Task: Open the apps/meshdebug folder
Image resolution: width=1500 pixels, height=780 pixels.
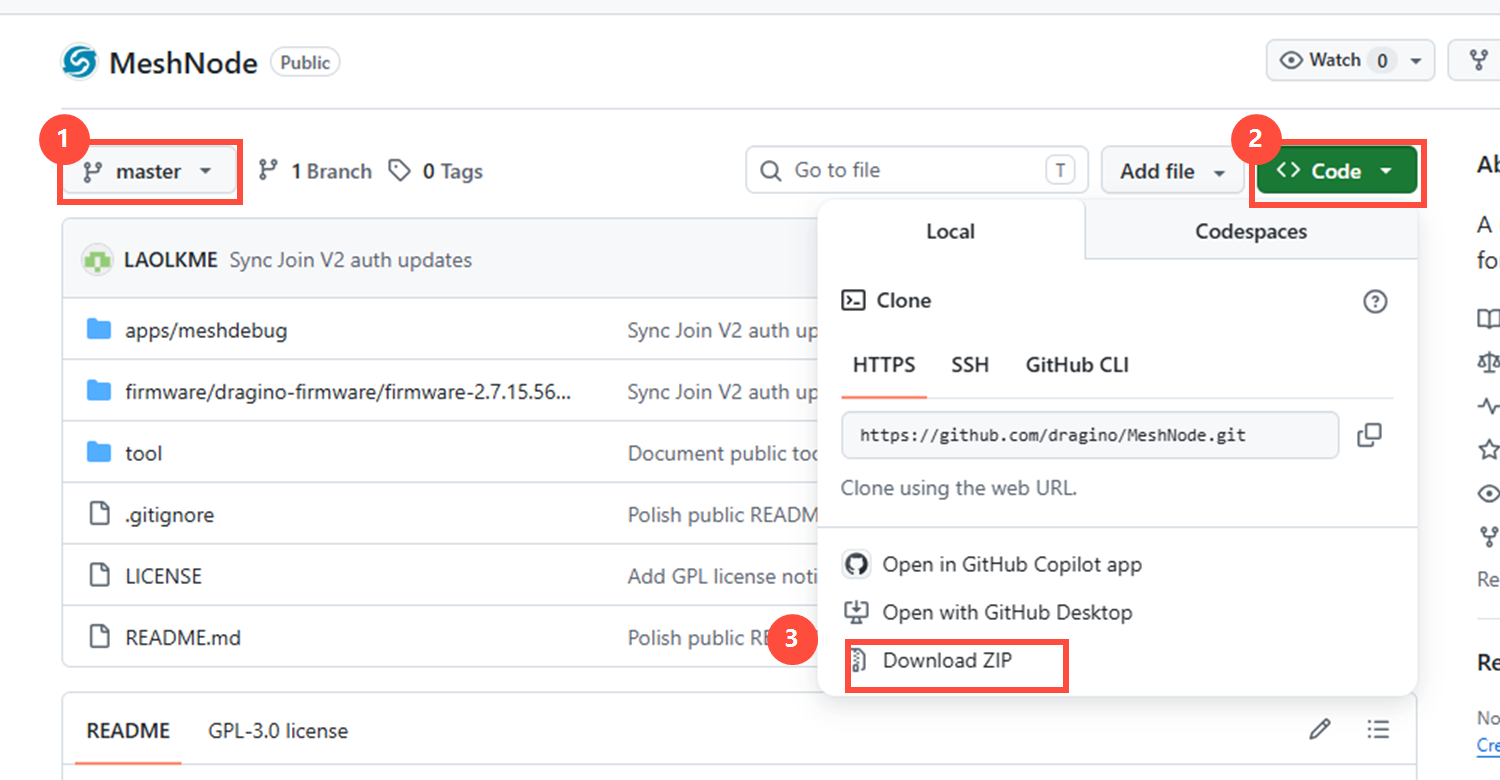Action: pyautogui.click(x=206, y=330)
